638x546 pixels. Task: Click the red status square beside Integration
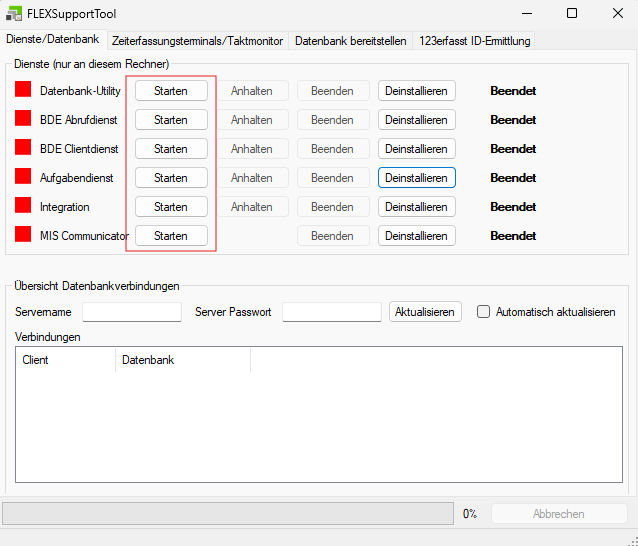tap(23, 206)
